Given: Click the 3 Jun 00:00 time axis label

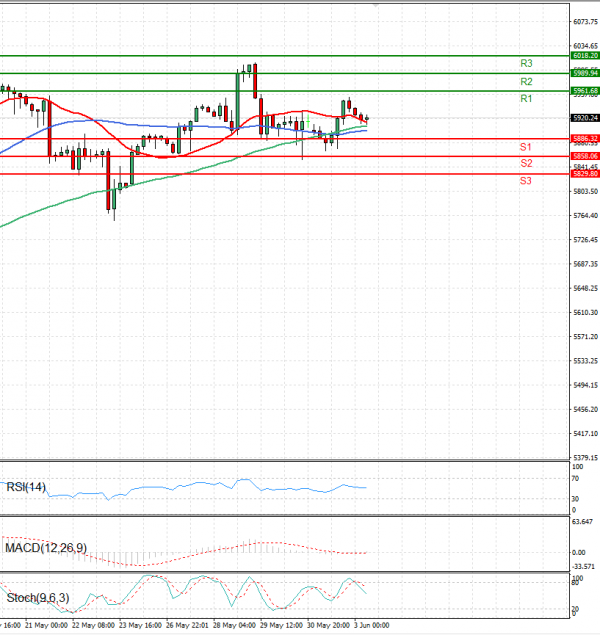Looking at the screenshot, I should 371,625.
